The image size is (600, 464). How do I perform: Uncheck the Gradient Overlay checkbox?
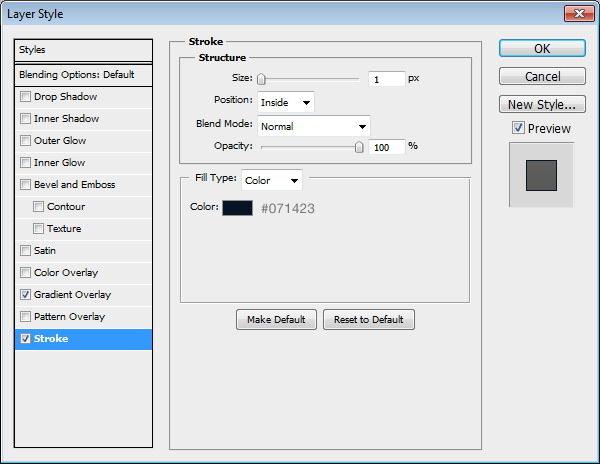[25, 295]
